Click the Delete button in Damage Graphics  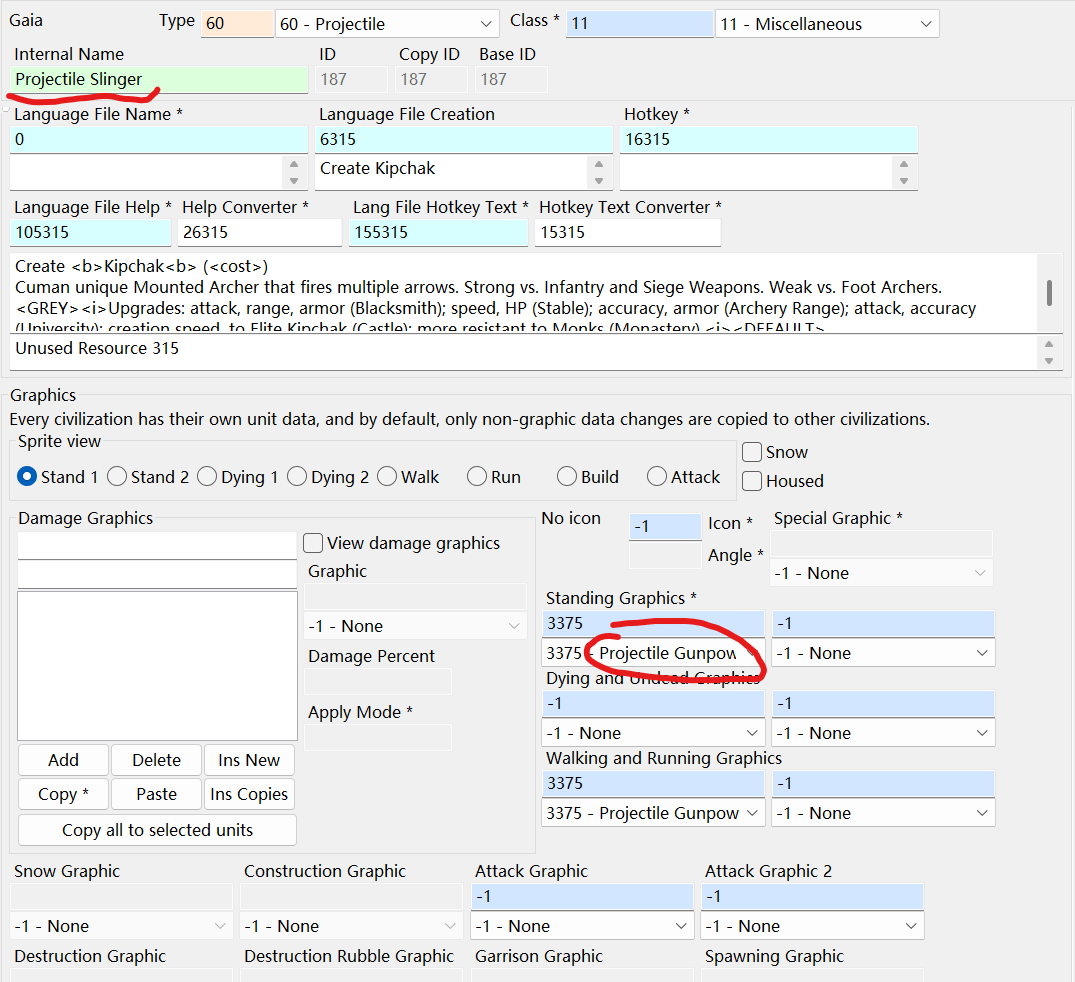point(155,760)
